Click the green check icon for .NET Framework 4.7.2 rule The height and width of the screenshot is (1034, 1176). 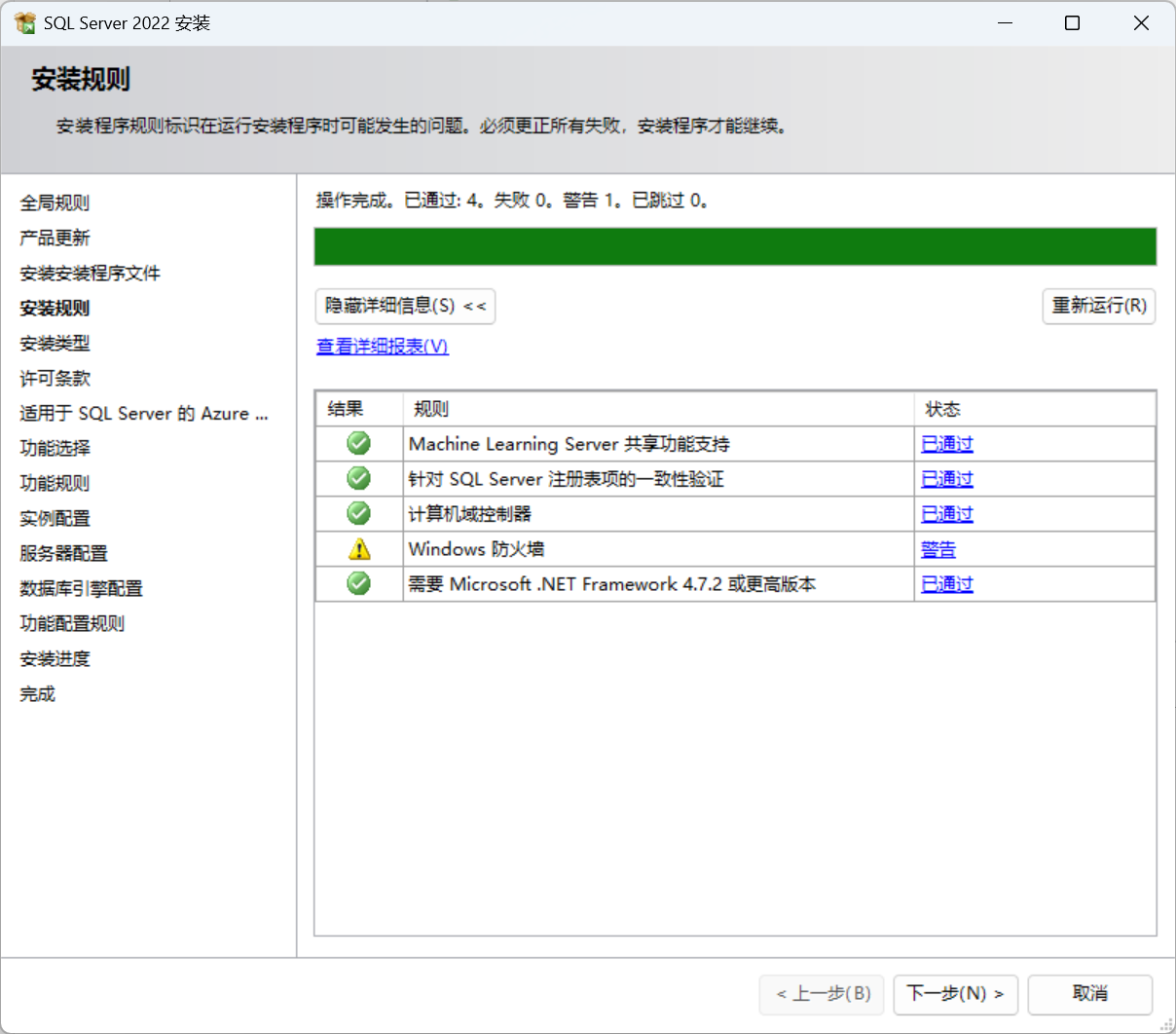coord(358,583)
